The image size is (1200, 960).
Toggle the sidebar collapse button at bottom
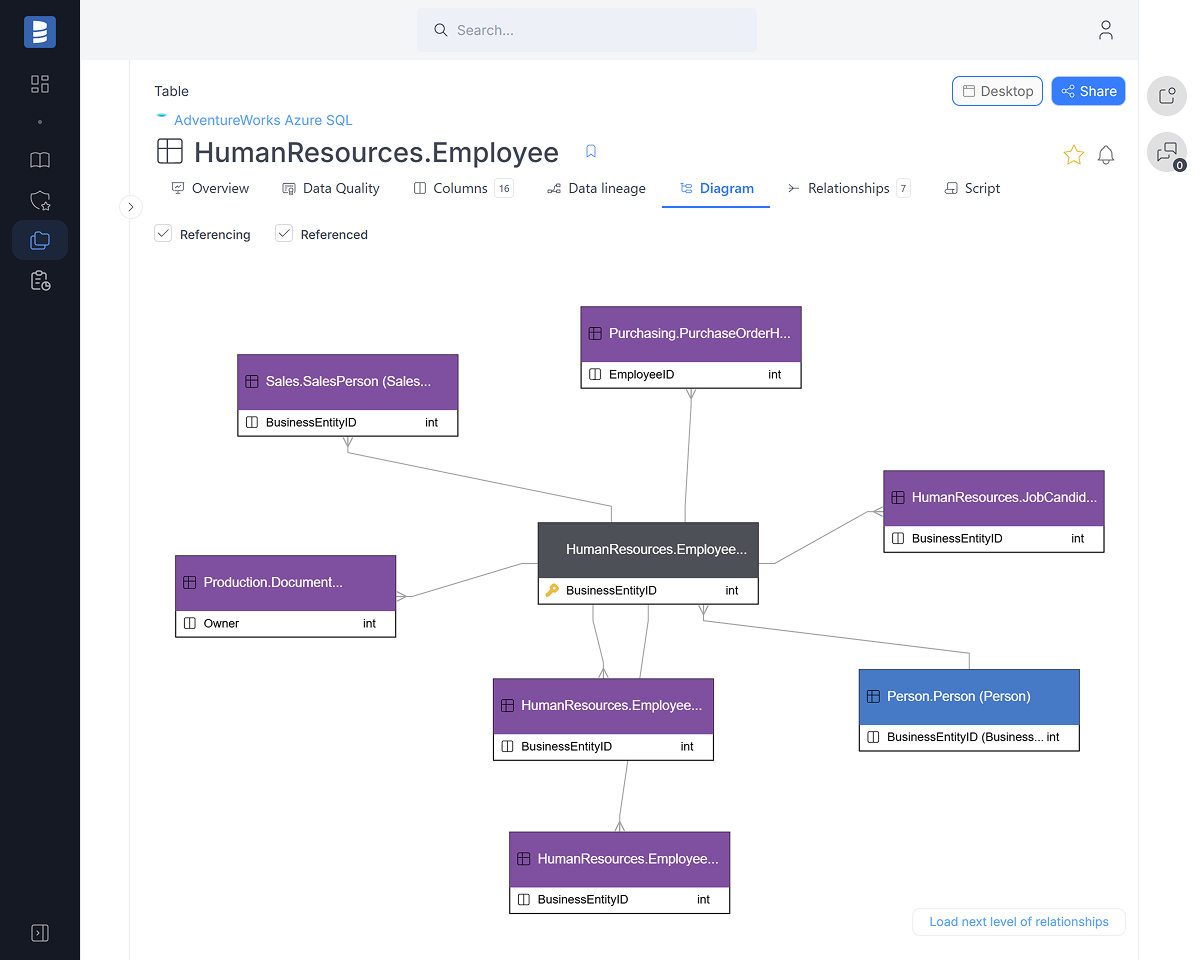40,933
